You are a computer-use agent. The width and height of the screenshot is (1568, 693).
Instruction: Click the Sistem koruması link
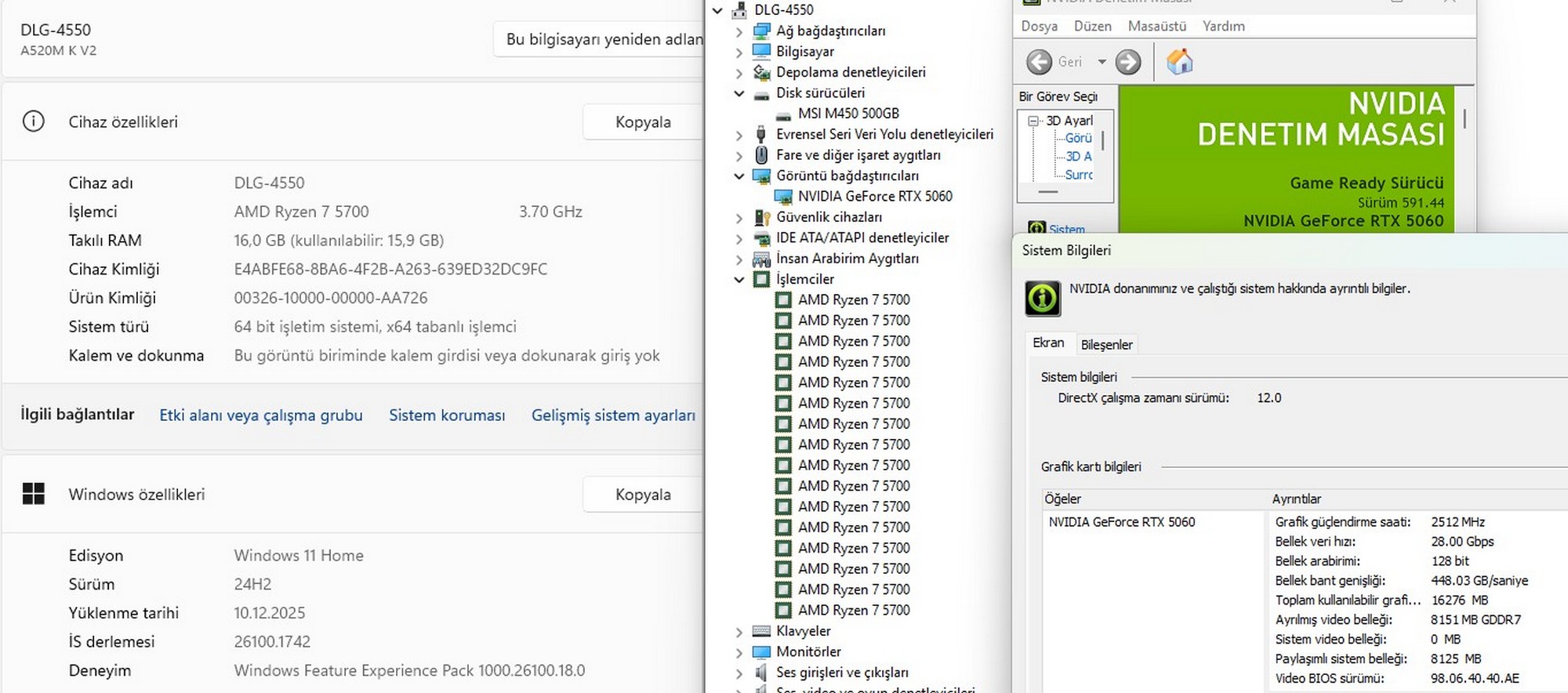[x=447, y=415]
